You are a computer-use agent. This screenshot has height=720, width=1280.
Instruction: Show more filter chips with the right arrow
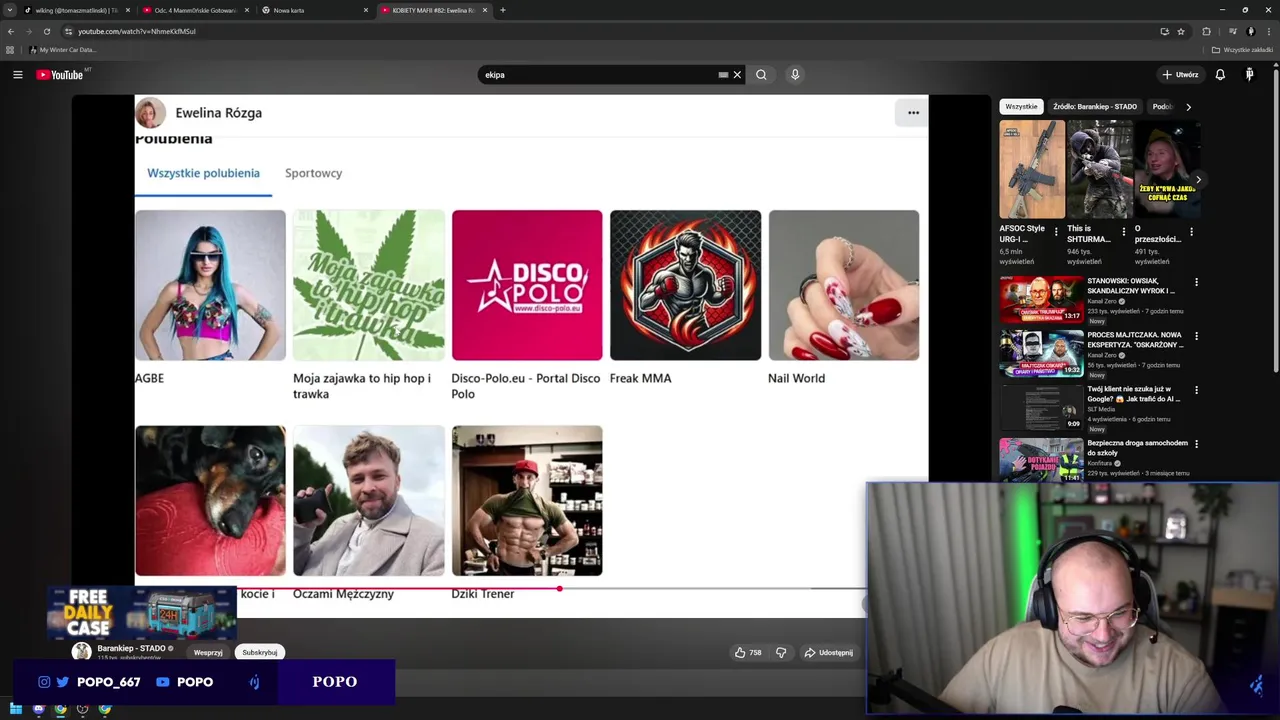pyautogui.click(x=1188, y=106)
